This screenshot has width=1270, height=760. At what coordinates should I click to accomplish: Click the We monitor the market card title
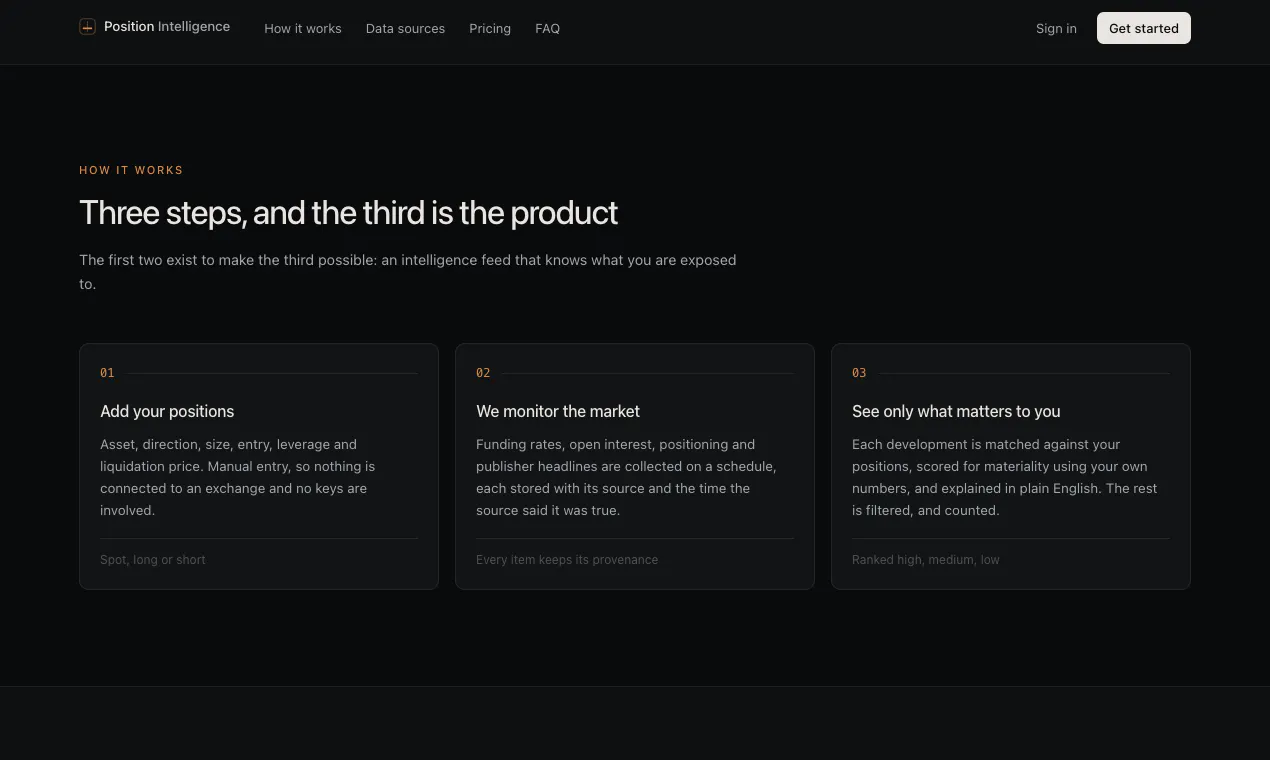(x=558, y=411)
